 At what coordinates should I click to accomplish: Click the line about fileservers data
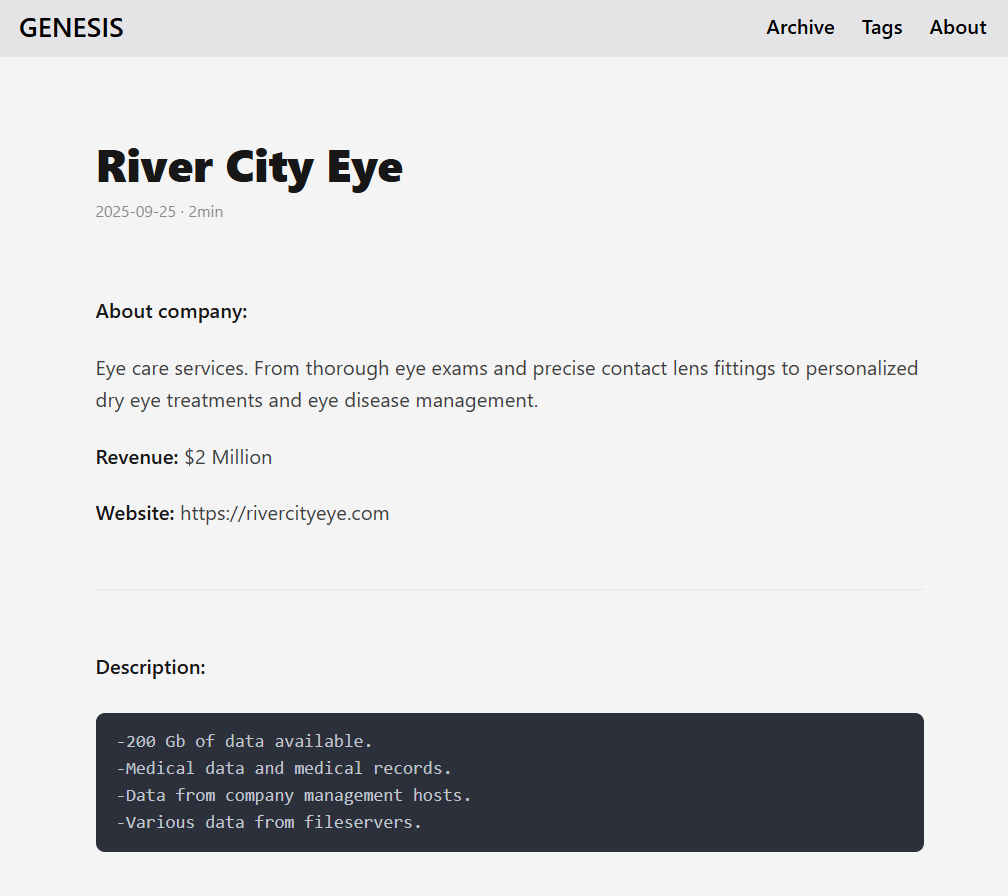point(269,822)
